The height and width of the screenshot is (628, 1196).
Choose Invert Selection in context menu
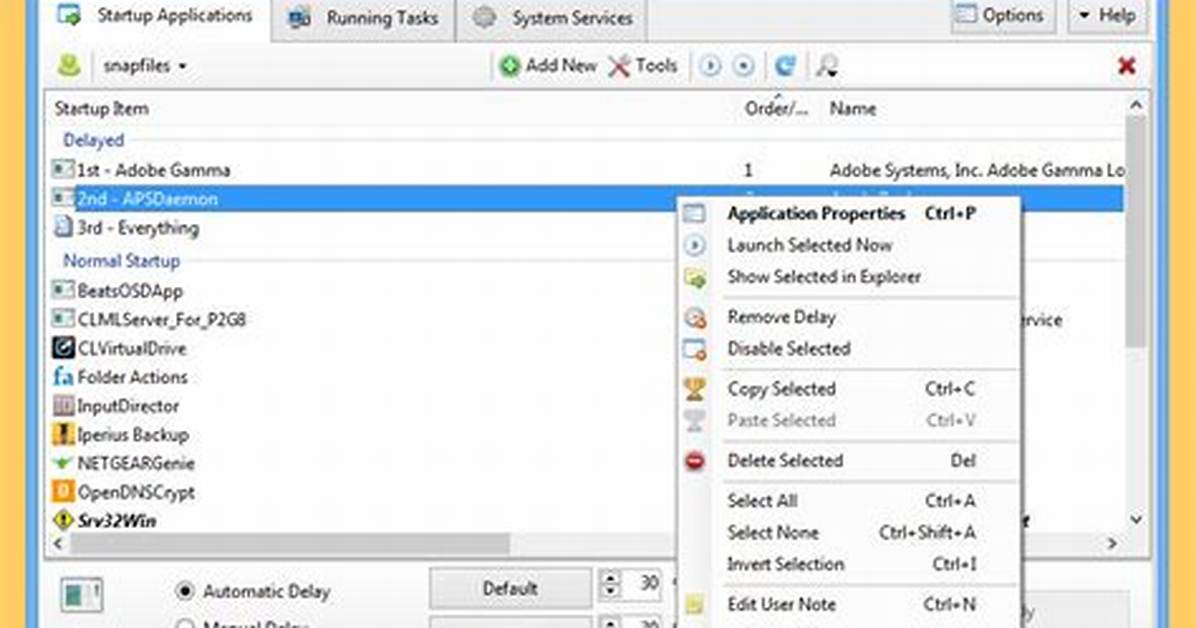click(850, 565)
